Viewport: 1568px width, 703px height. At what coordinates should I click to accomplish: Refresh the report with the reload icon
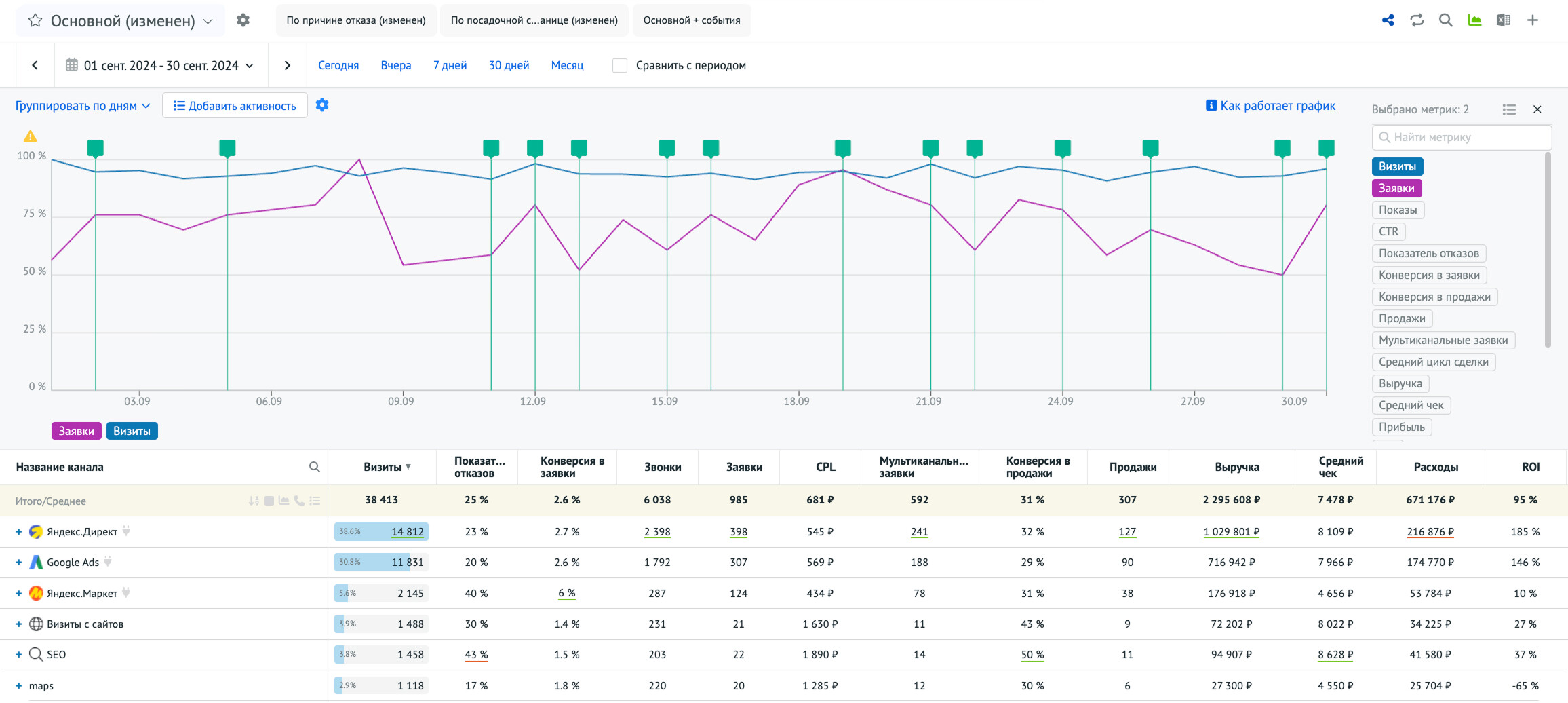click(1417, 20)
